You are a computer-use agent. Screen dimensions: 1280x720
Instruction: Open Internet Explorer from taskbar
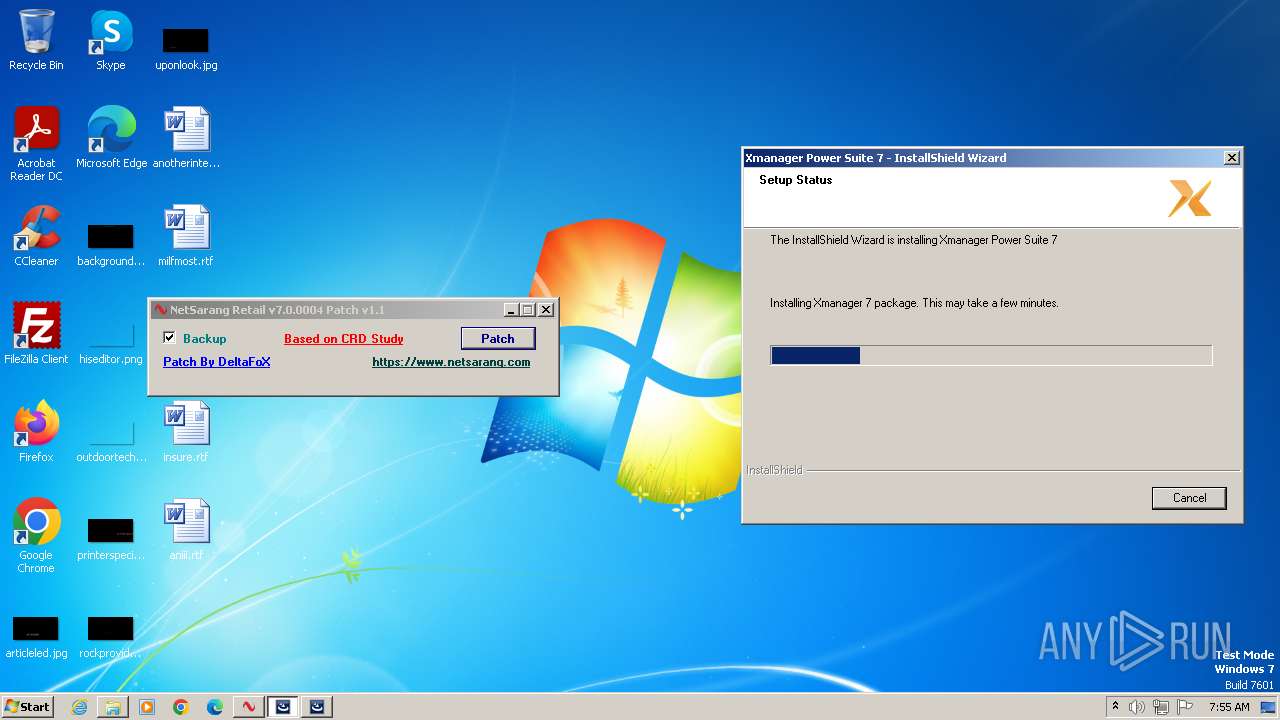coord(79,707)
